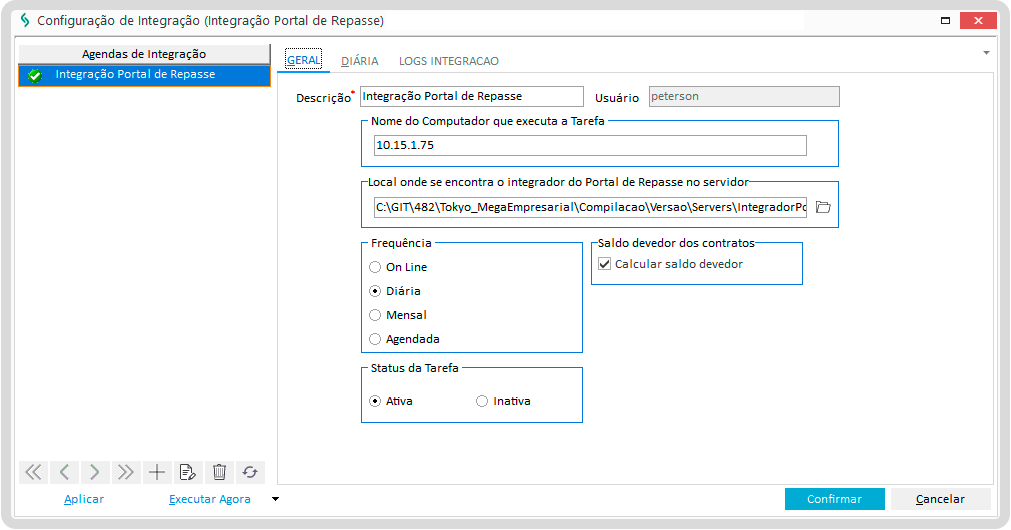Go to the next record

click(x=95, y=472)
